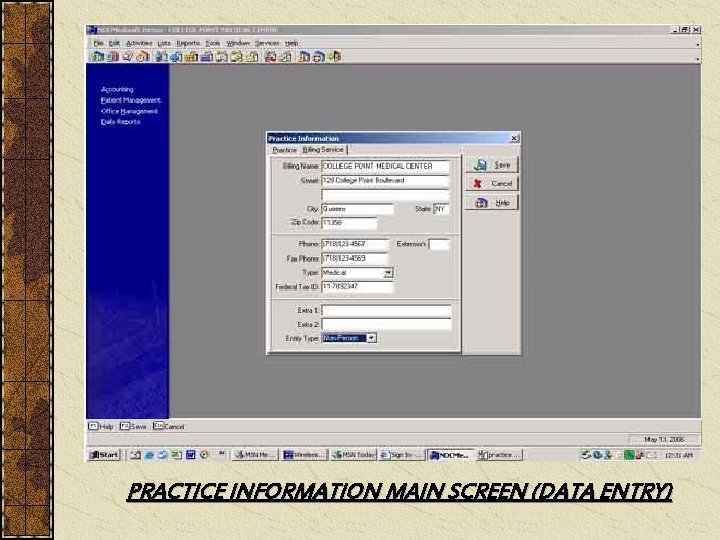
Task: Open Daily Reports in the sidebar
Action: tap(120, 122)
